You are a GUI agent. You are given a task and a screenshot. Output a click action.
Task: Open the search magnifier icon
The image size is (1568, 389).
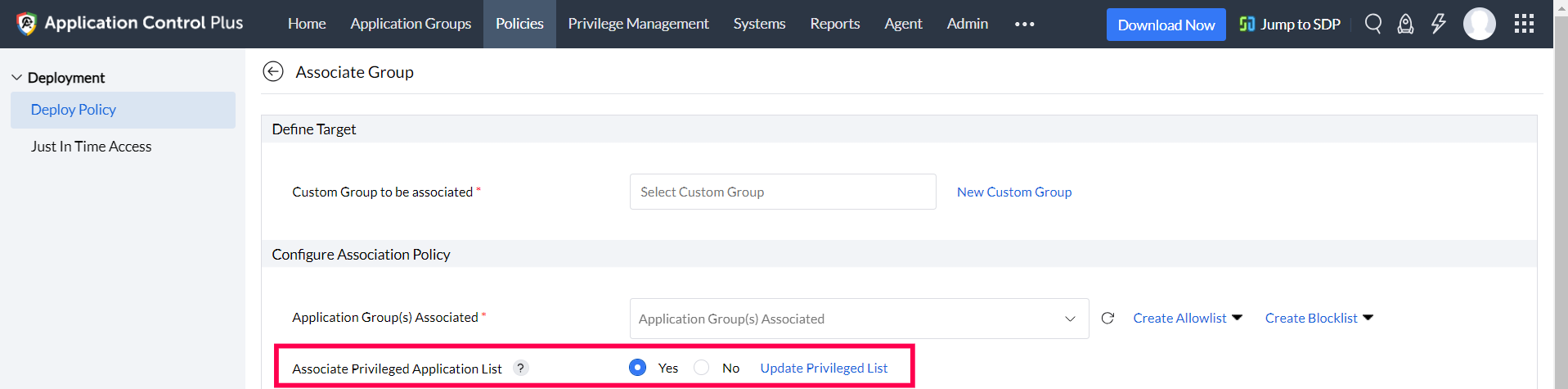tap(1373, 24)
